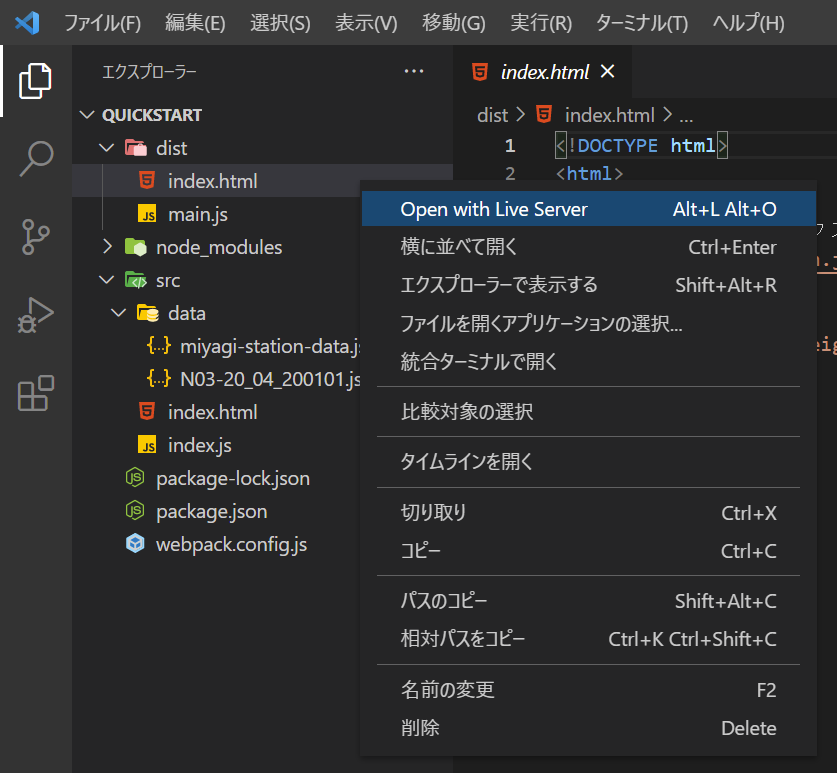
Task: Open the 表示(V) menu
Action: tap(366, 23)
